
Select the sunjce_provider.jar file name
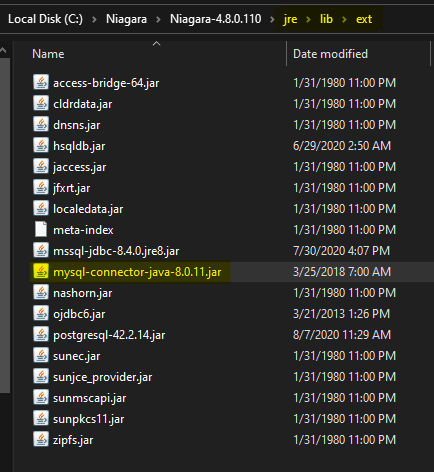tap(103, 377)
